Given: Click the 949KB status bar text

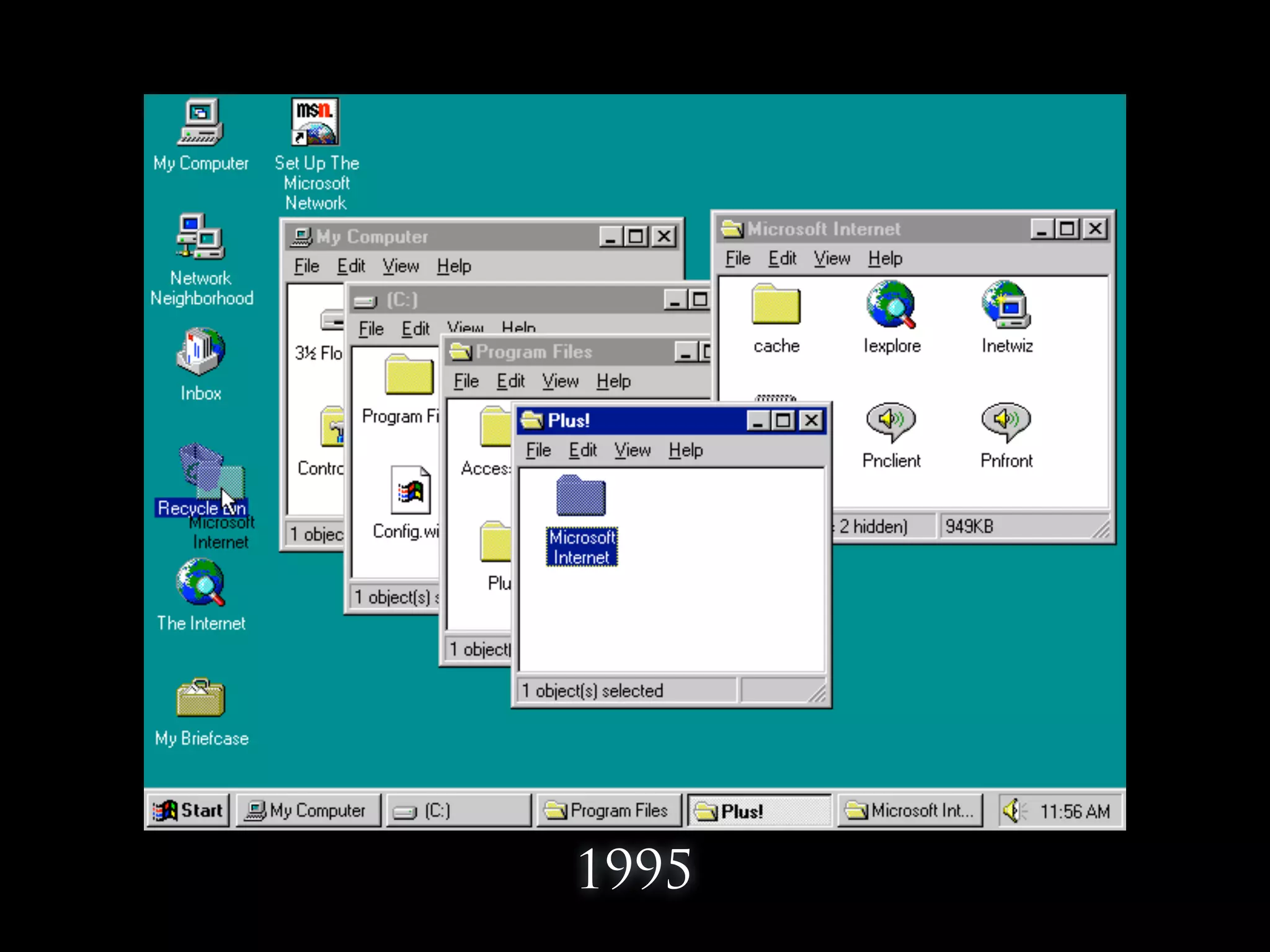Looking at the screenshot, I should pos(969,526).
